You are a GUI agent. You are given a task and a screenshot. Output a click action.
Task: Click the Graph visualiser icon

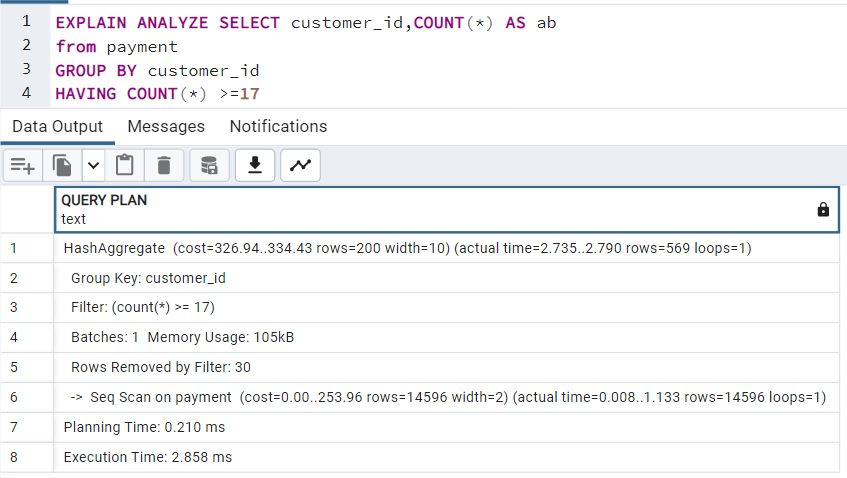[x=300, y=165]
